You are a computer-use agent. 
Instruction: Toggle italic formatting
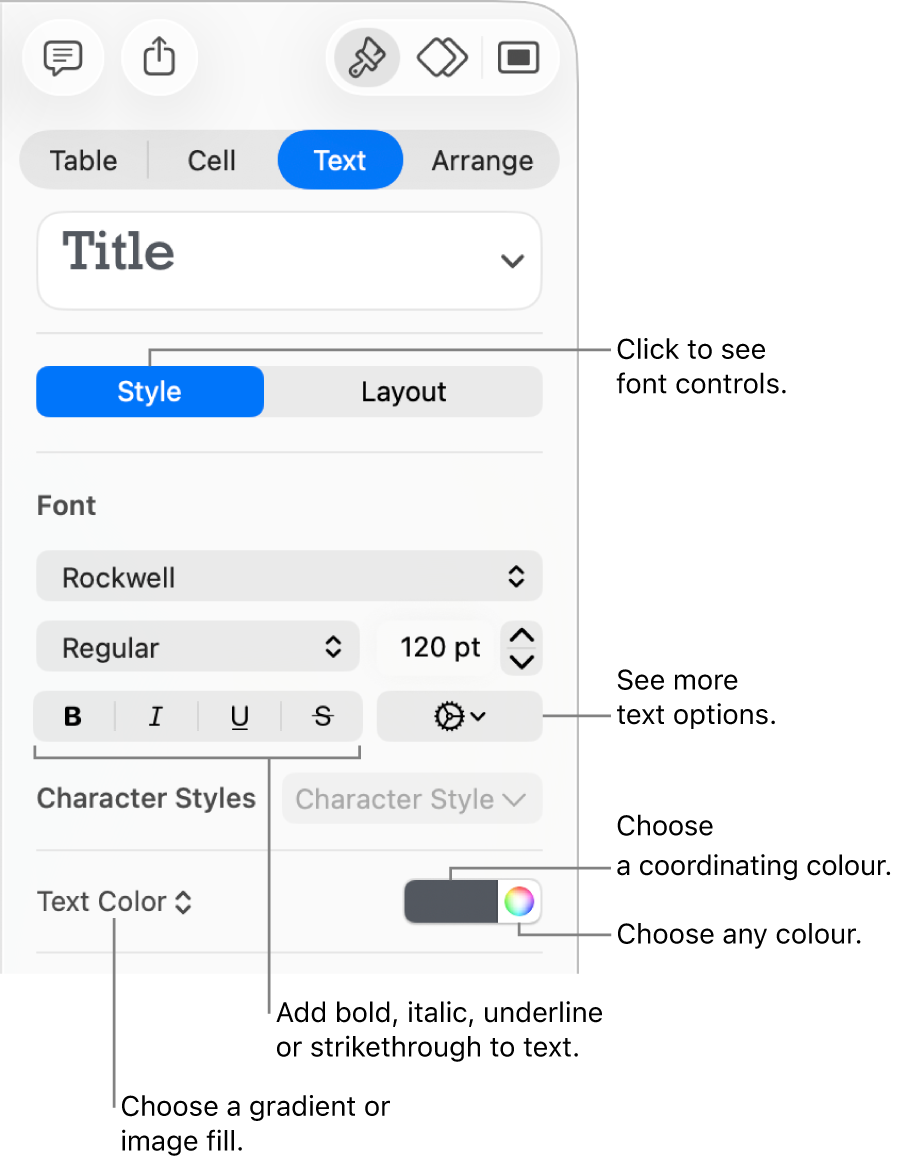(156, 716)
